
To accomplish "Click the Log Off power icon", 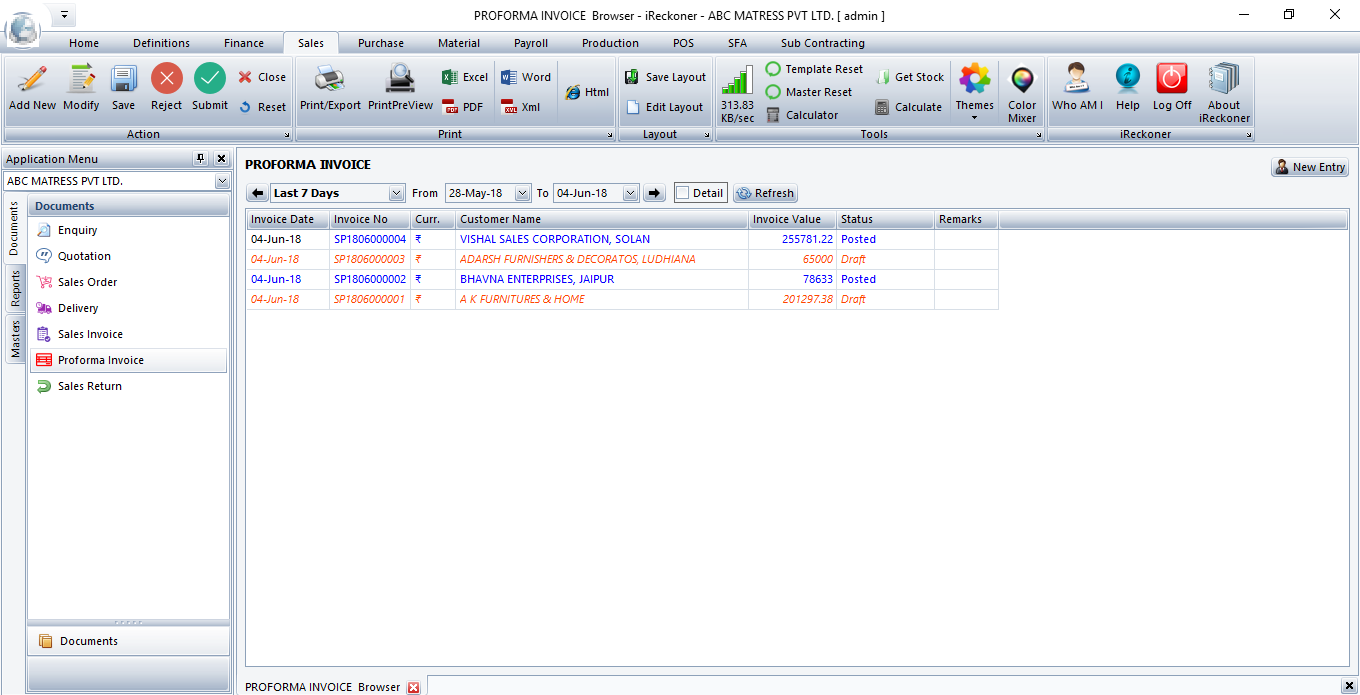I will click(x=1171, y=79).
